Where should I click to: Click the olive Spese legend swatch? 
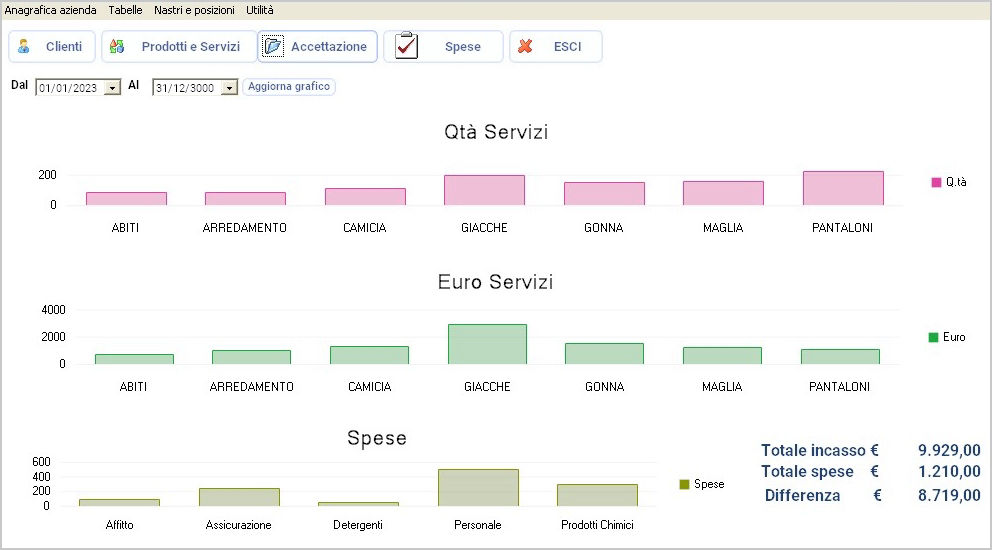(684, 484)
